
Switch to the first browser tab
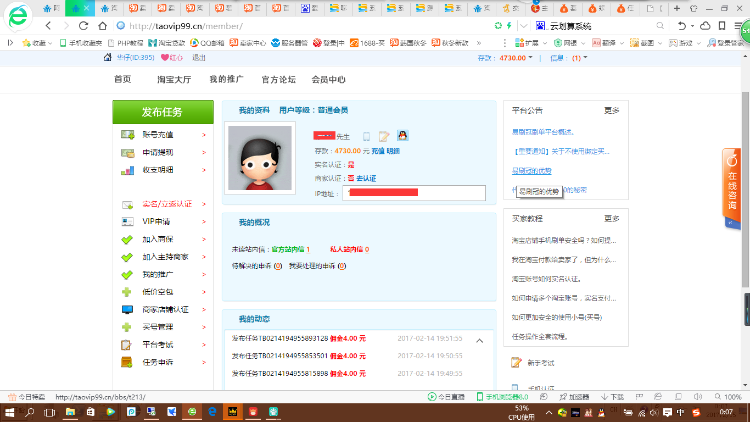tap(52, 8)
